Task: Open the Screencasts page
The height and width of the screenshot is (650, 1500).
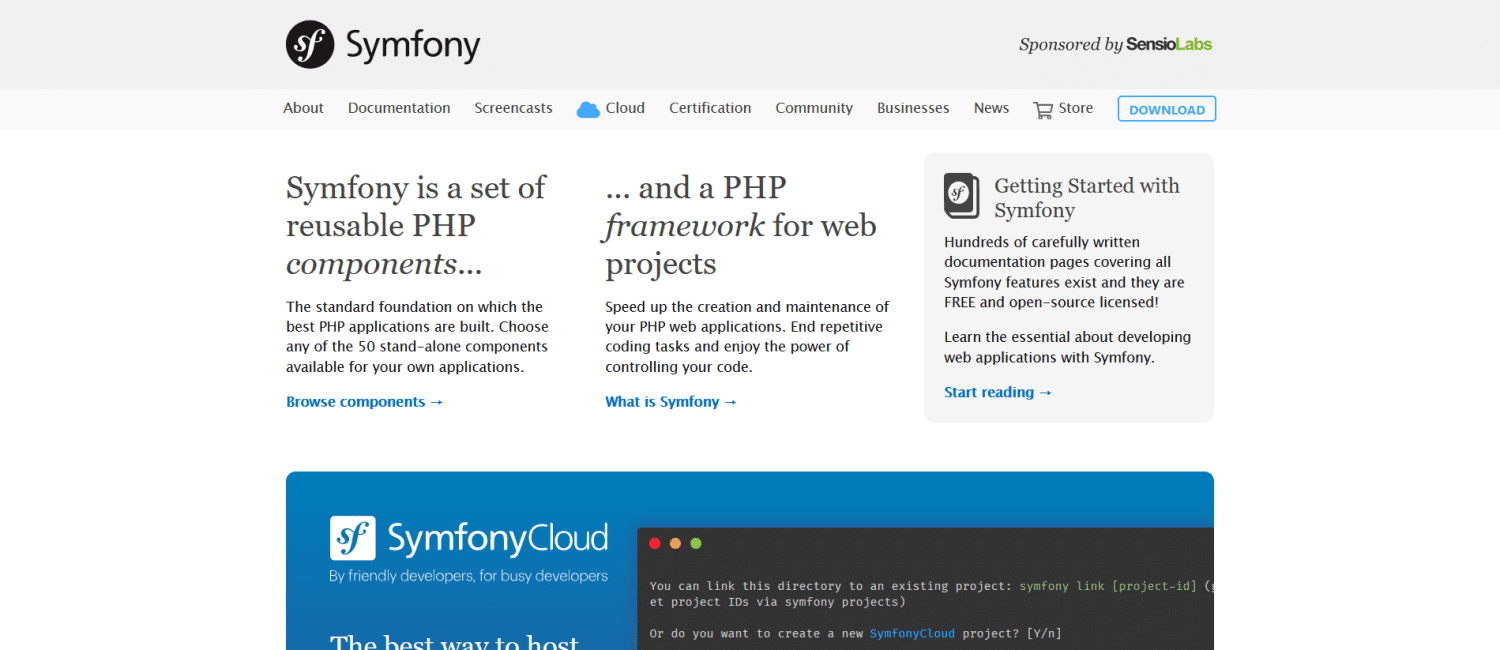Action: coord(513,108)
